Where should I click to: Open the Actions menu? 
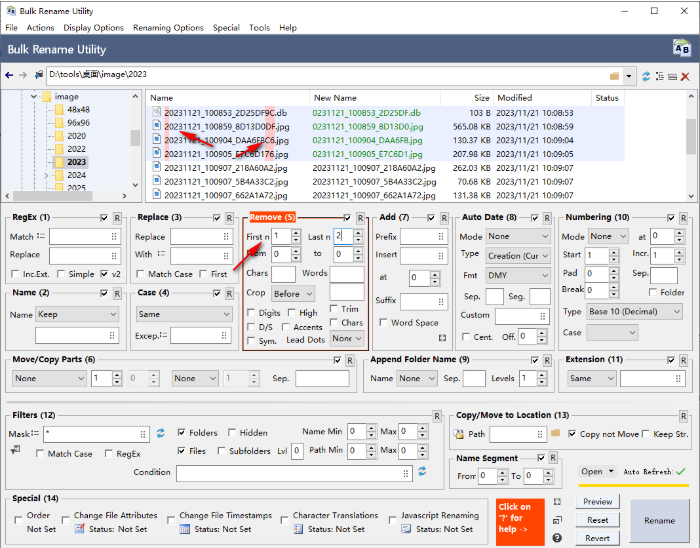[40, 28]
